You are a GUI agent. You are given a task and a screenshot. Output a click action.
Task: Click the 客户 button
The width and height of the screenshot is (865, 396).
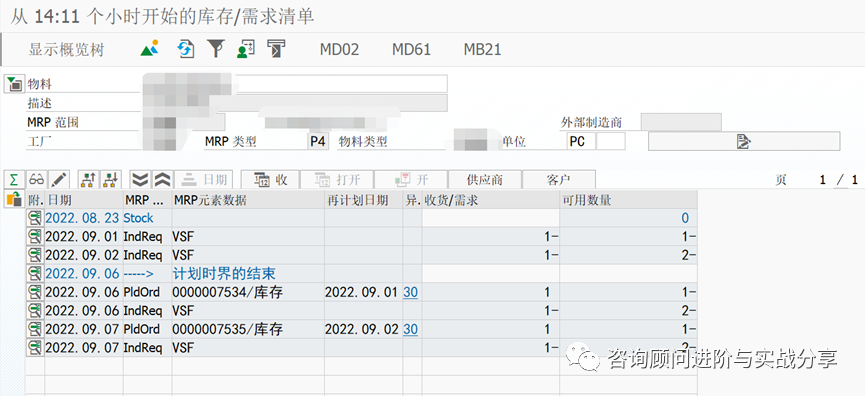tap(559, 179)
